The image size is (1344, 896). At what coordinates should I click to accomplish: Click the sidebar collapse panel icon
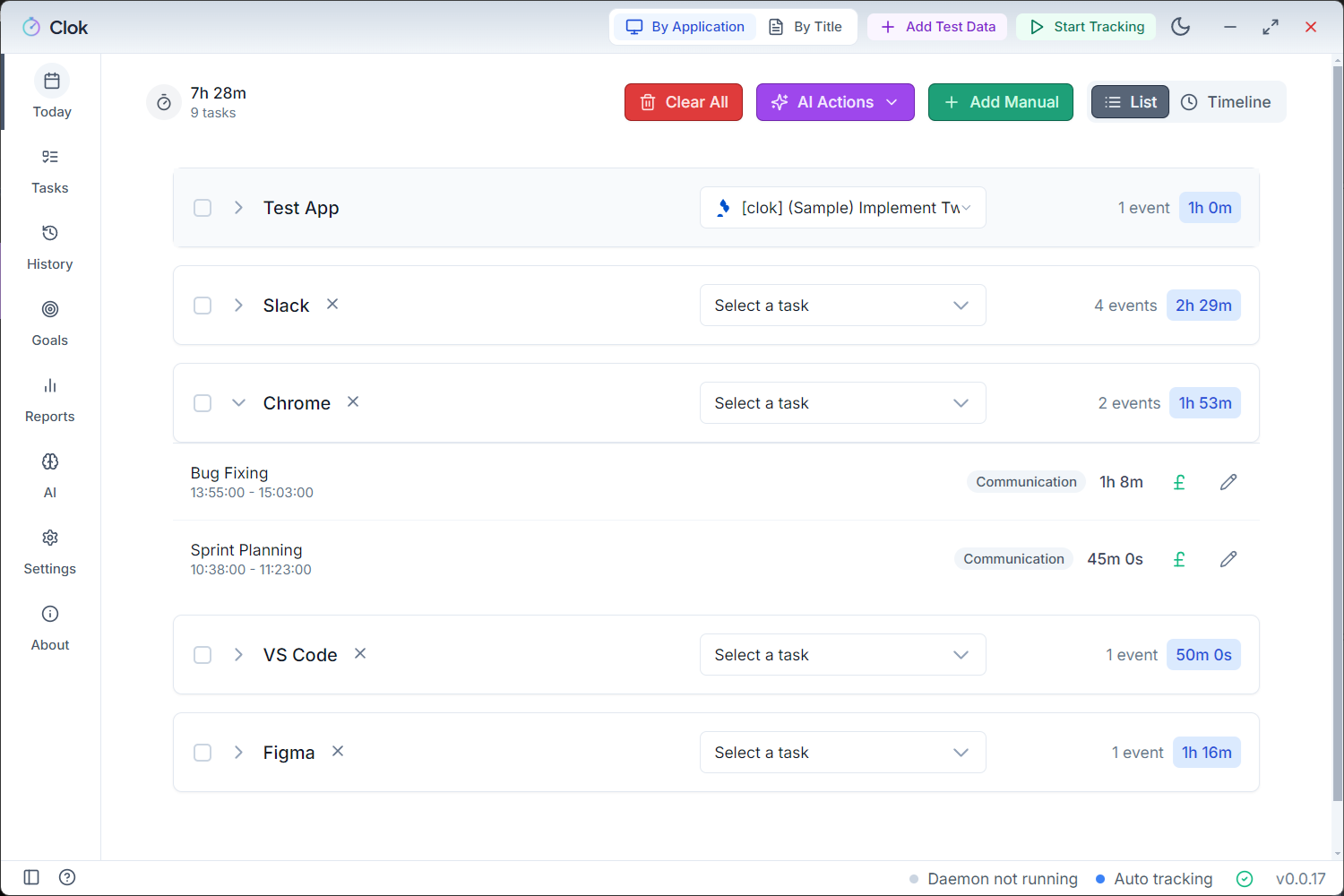(x=31, y=877)
